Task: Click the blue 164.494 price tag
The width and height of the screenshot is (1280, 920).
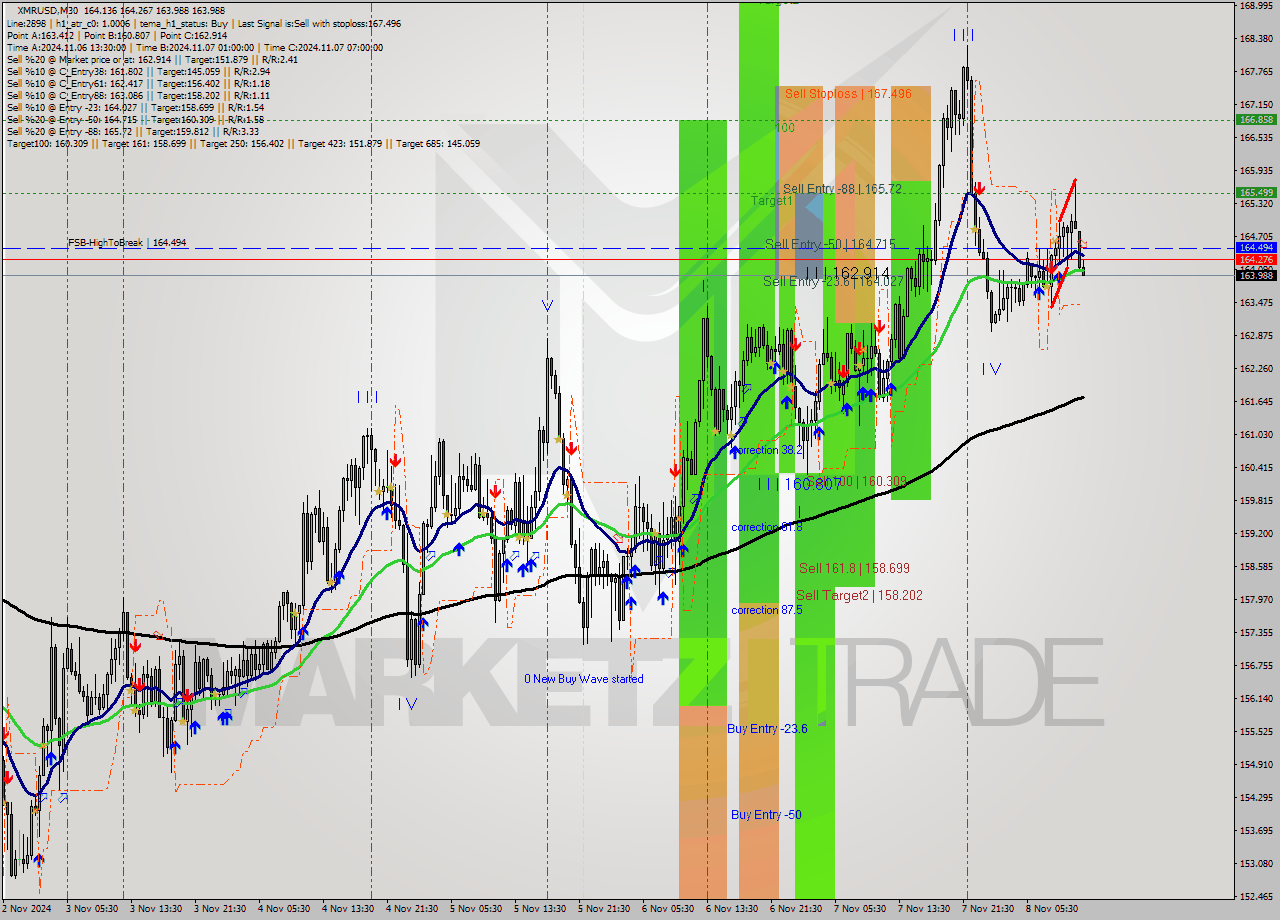Action: pos(1257,247)
